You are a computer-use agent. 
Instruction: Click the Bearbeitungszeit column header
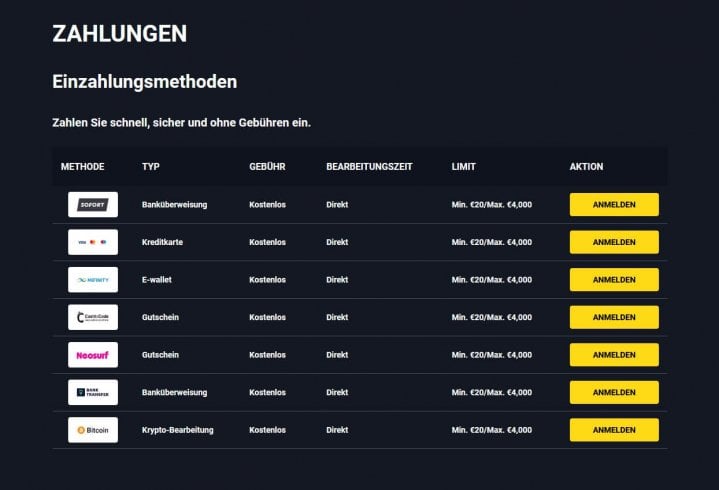(369, 167)
